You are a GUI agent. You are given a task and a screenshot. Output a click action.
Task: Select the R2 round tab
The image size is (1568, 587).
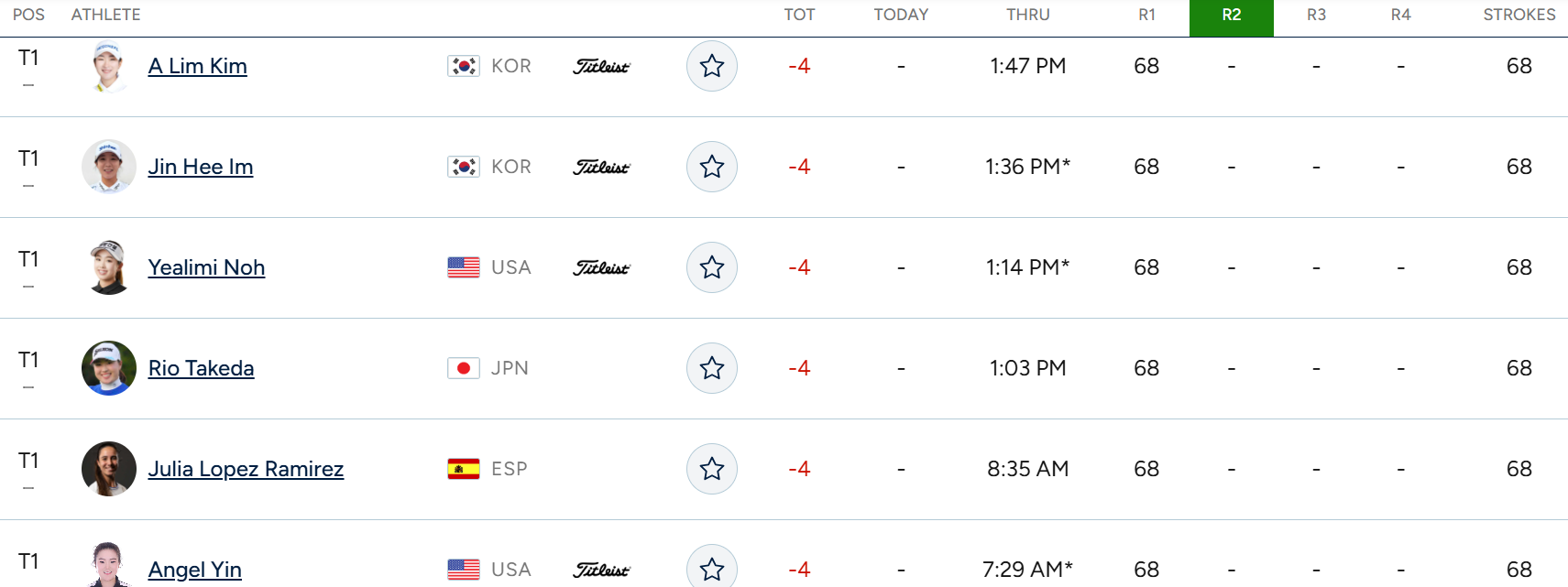(1232, 16)
